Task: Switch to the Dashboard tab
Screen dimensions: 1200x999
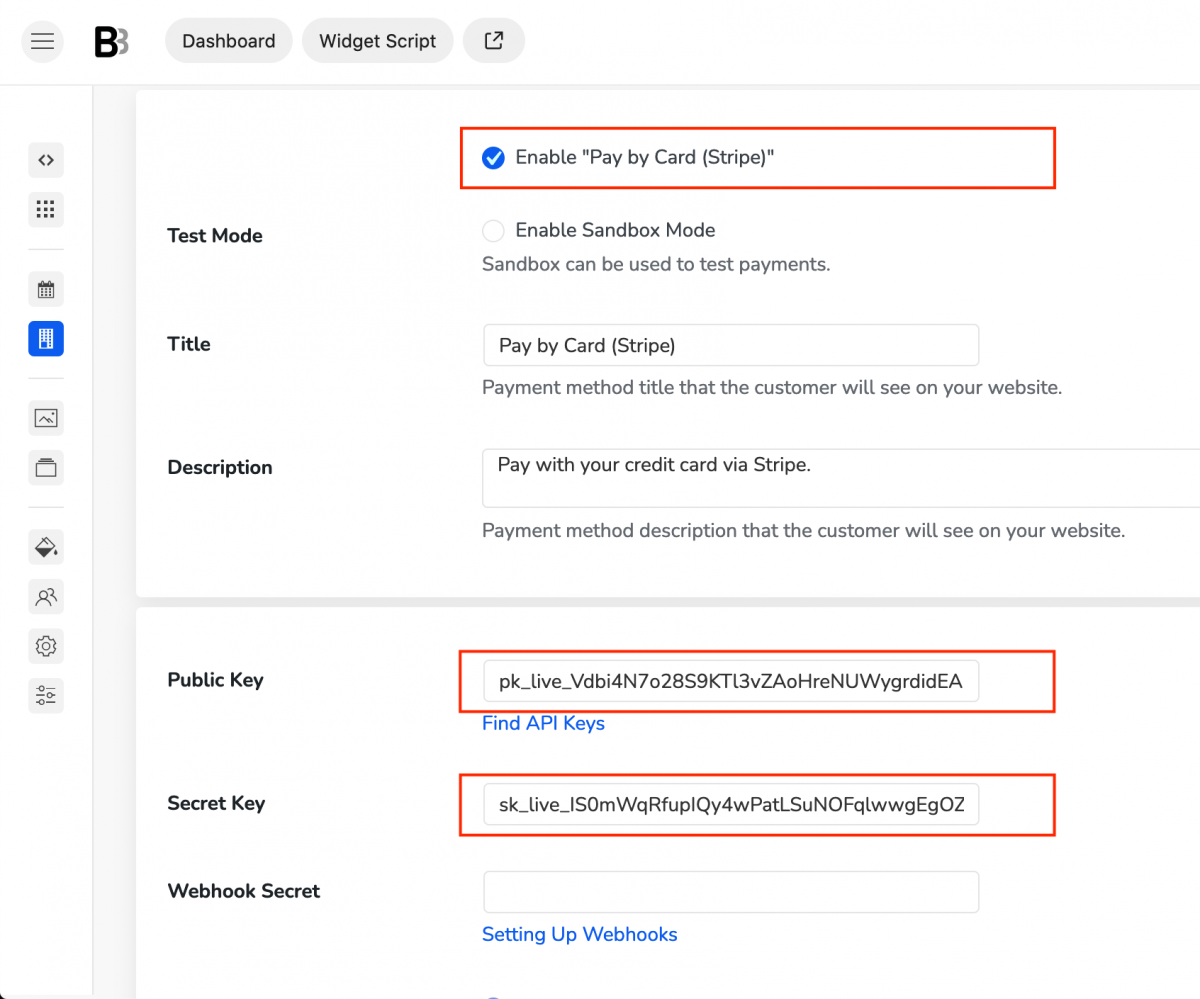Action: (228, 41)
